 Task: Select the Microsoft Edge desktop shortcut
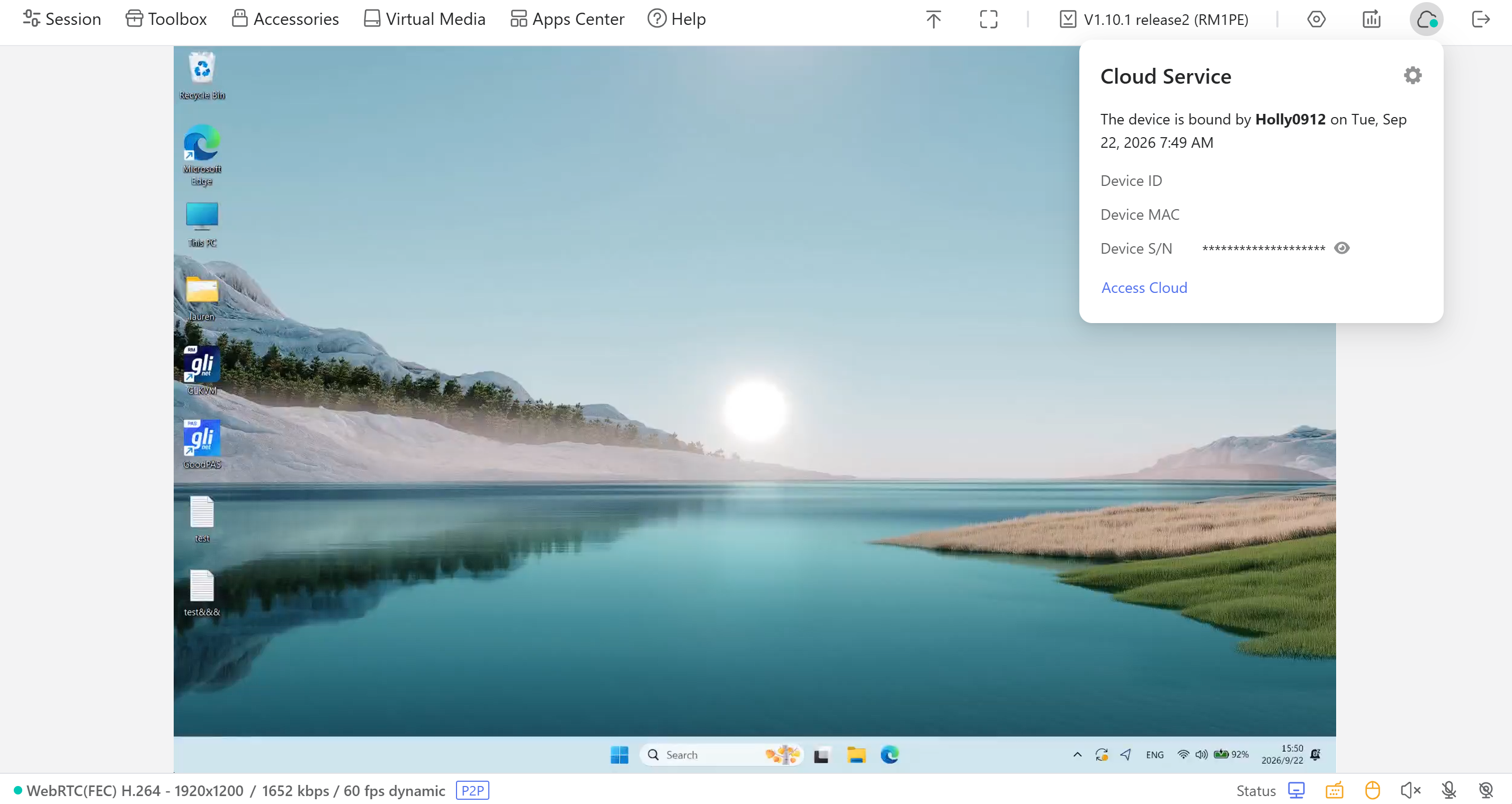click(x=202, y=155)
